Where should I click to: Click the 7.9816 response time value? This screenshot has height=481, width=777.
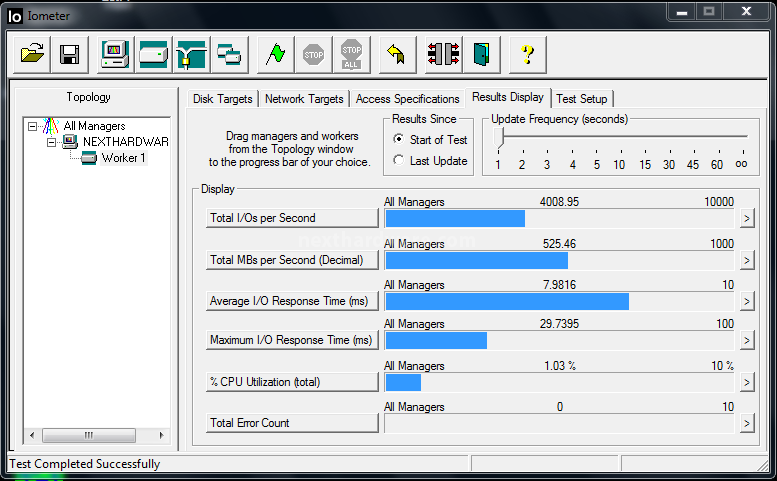559,285
